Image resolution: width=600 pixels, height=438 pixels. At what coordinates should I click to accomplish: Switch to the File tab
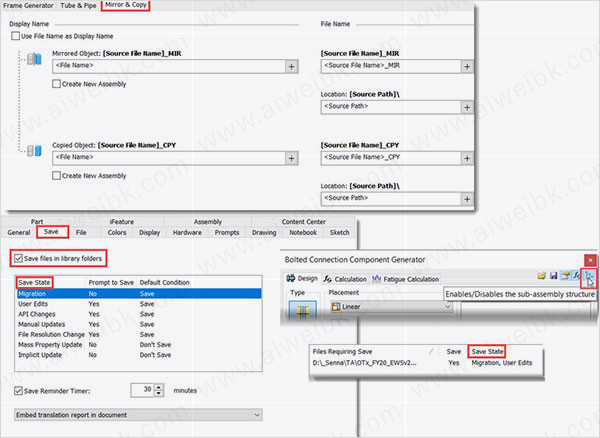pyautogui.click(x=81, y=232)
